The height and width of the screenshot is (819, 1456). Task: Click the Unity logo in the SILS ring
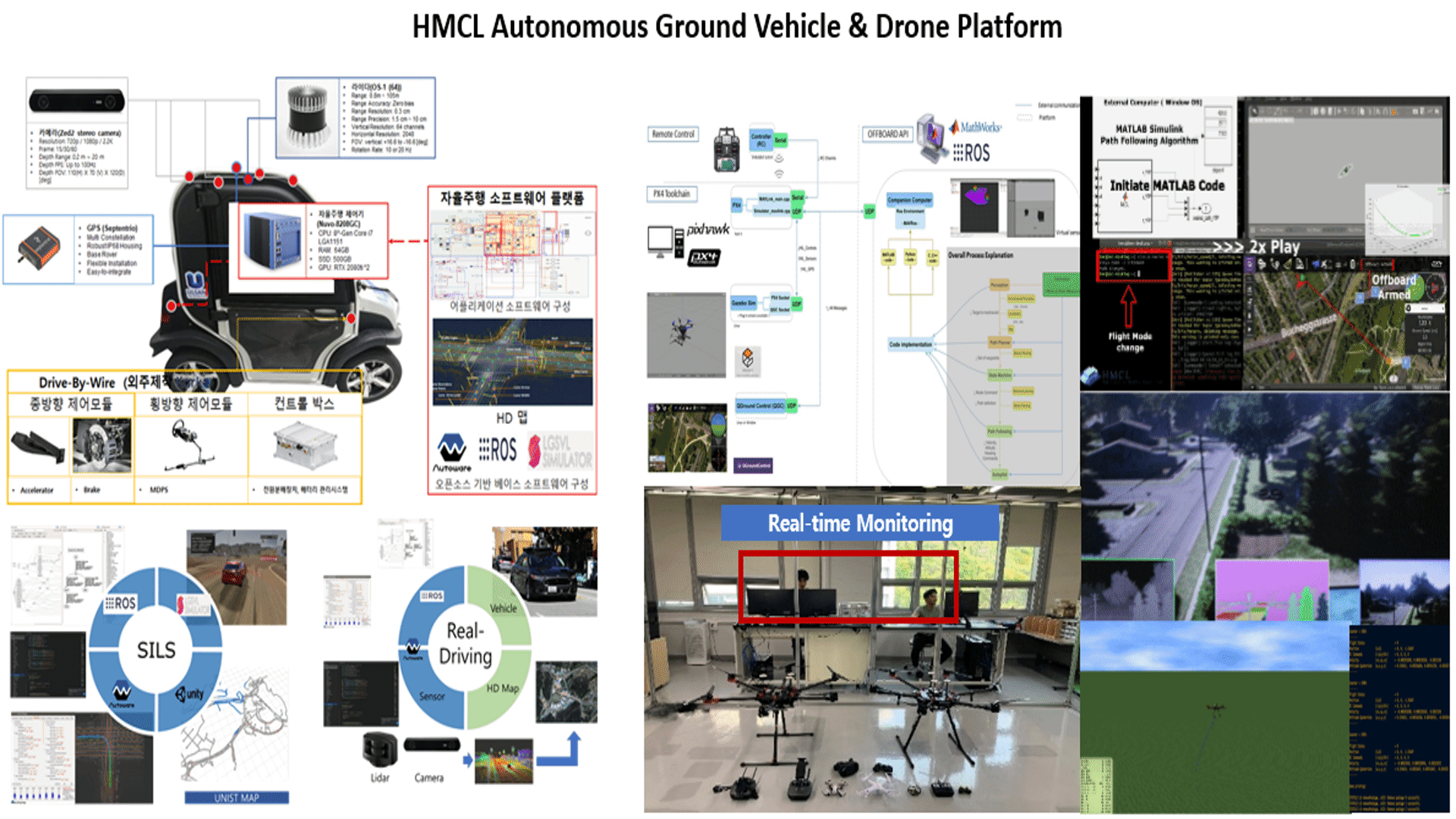(x=190, y=694)
